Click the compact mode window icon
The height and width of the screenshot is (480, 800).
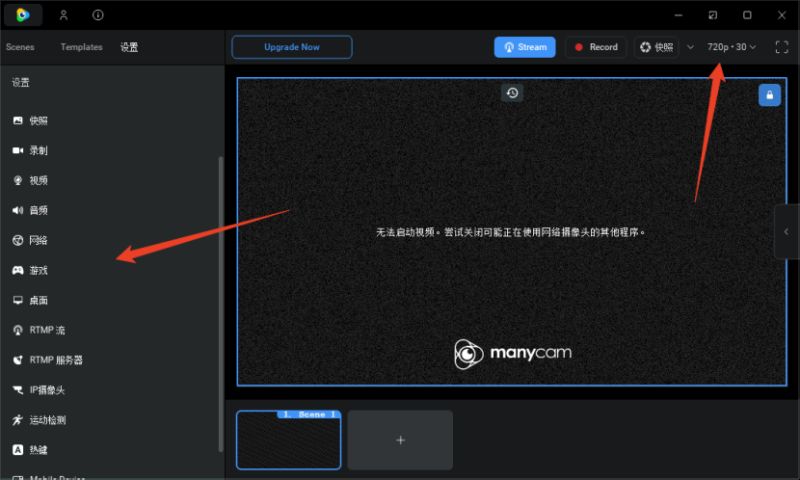[713, 15]
